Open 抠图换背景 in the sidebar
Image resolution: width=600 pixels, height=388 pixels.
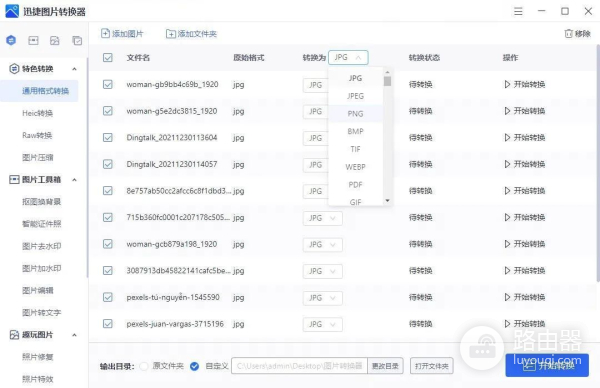click(41, 202)
